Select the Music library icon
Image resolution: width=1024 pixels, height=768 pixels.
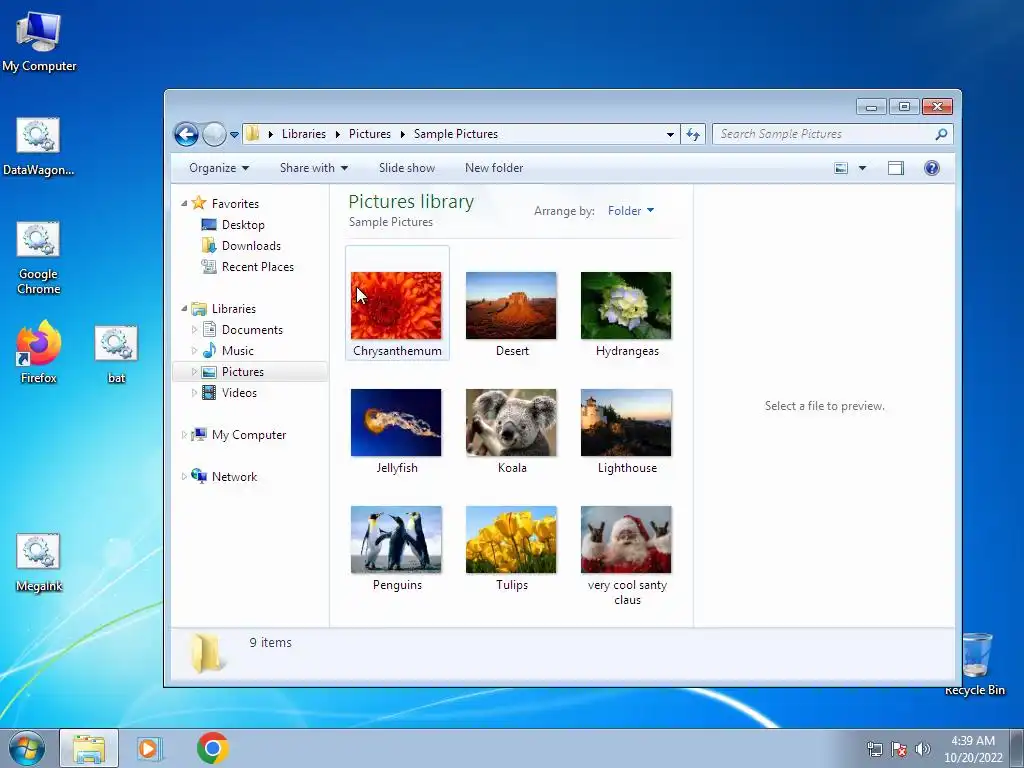(x=209, y=351)
